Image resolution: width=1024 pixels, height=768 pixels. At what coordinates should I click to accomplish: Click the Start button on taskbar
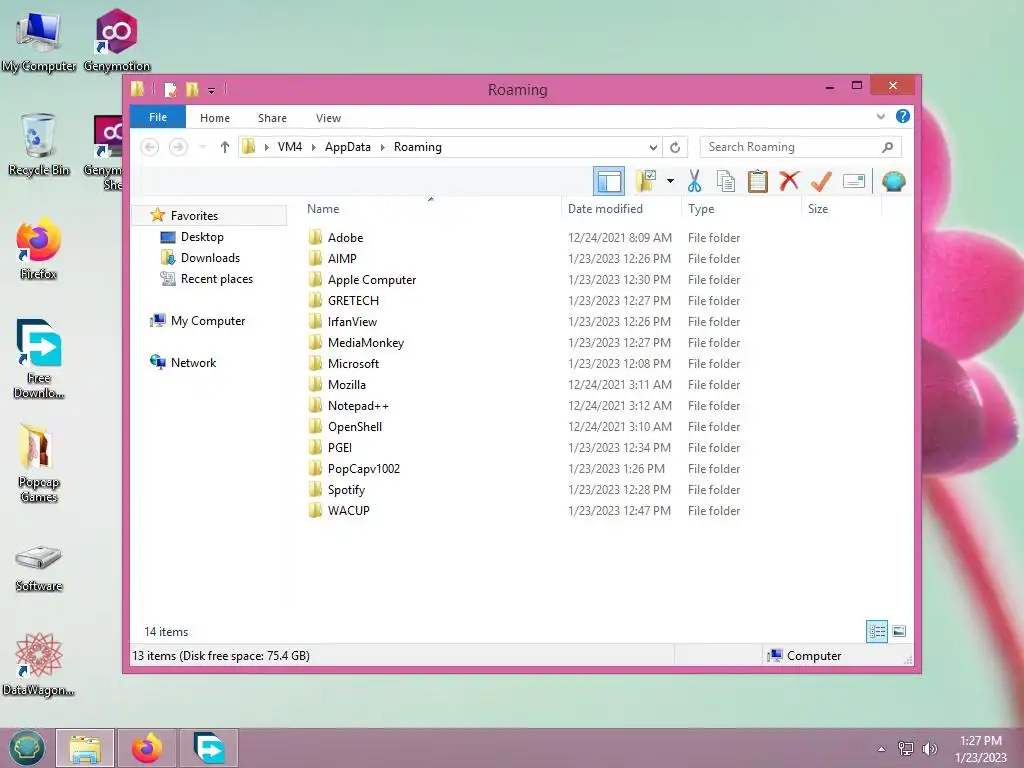(x=27, y=748)
